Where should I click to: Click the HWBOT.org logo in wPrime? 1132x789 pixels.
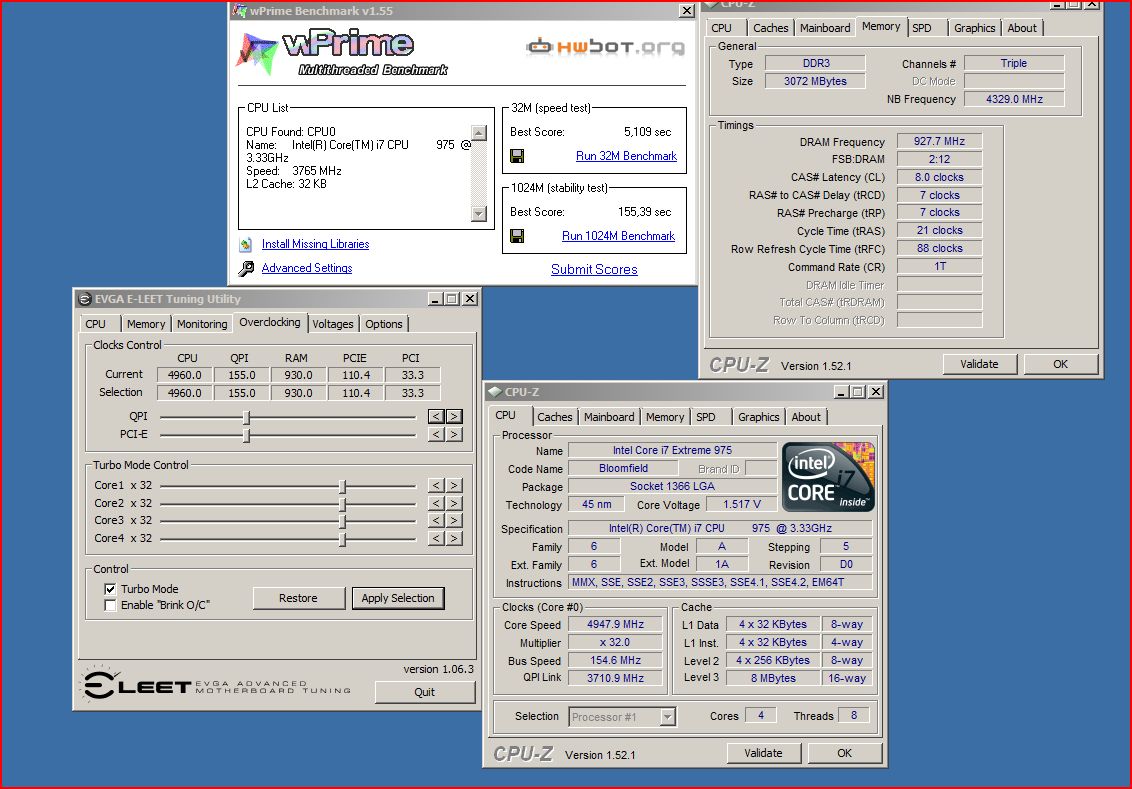point(605,47)
